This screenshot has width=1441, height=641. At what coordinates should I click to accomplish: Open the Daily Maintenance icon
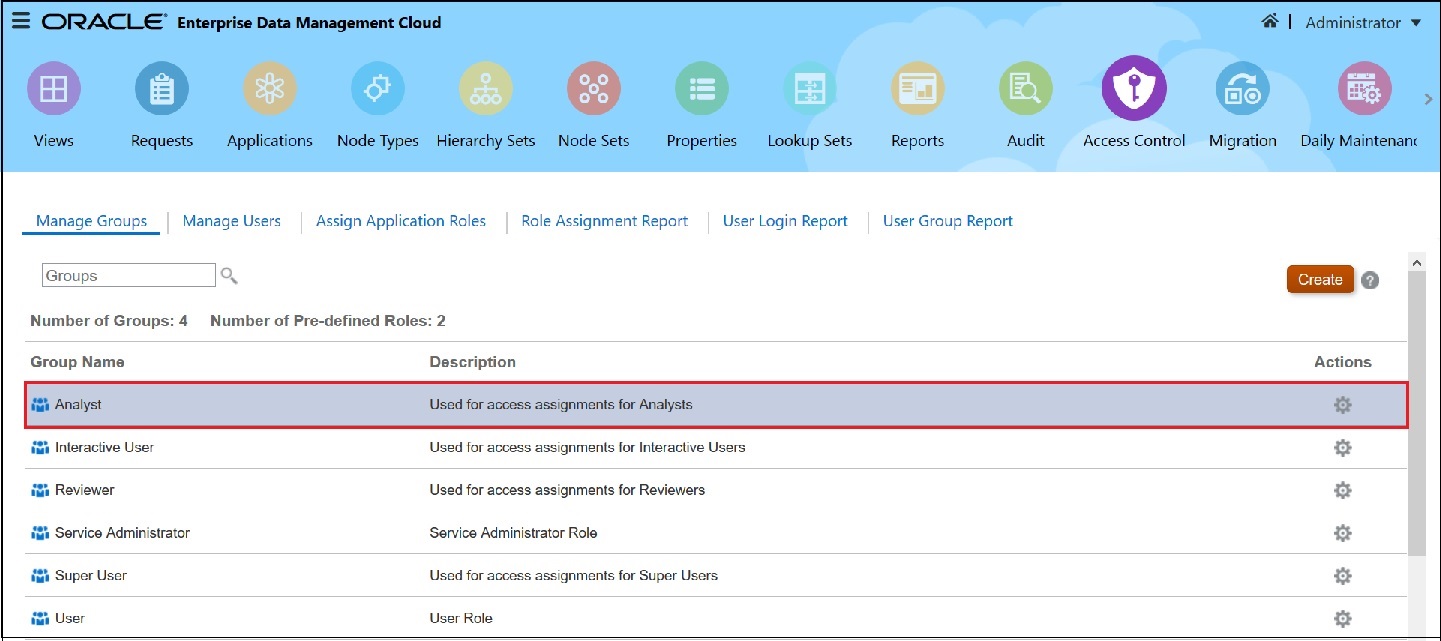(x=1365, y=90)
